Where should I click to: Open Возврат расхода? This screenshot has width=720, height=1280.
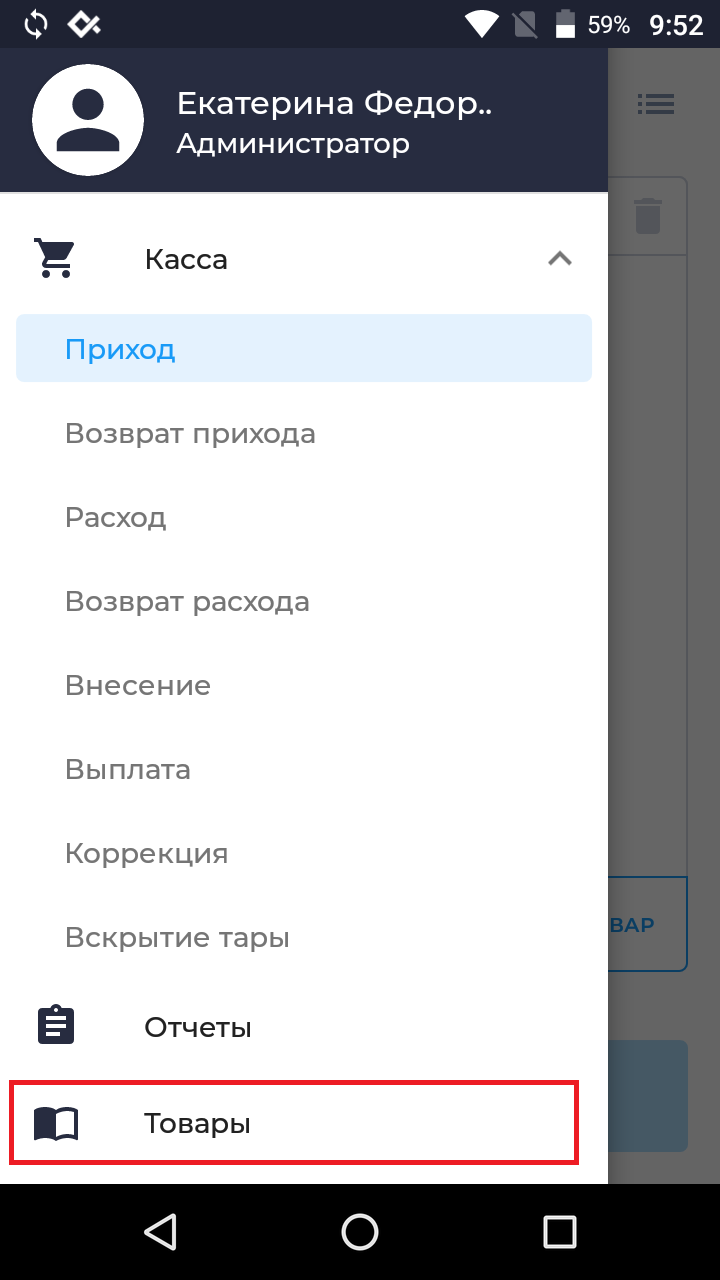(x=187, y=601)
